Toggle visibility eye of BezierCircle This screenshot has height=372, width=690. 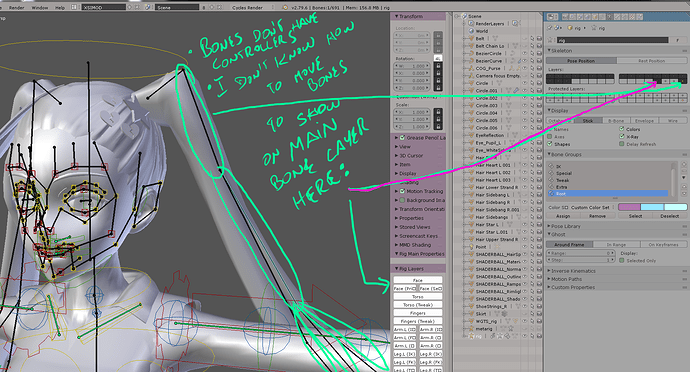pyautogui.click(x=525, y=53)
